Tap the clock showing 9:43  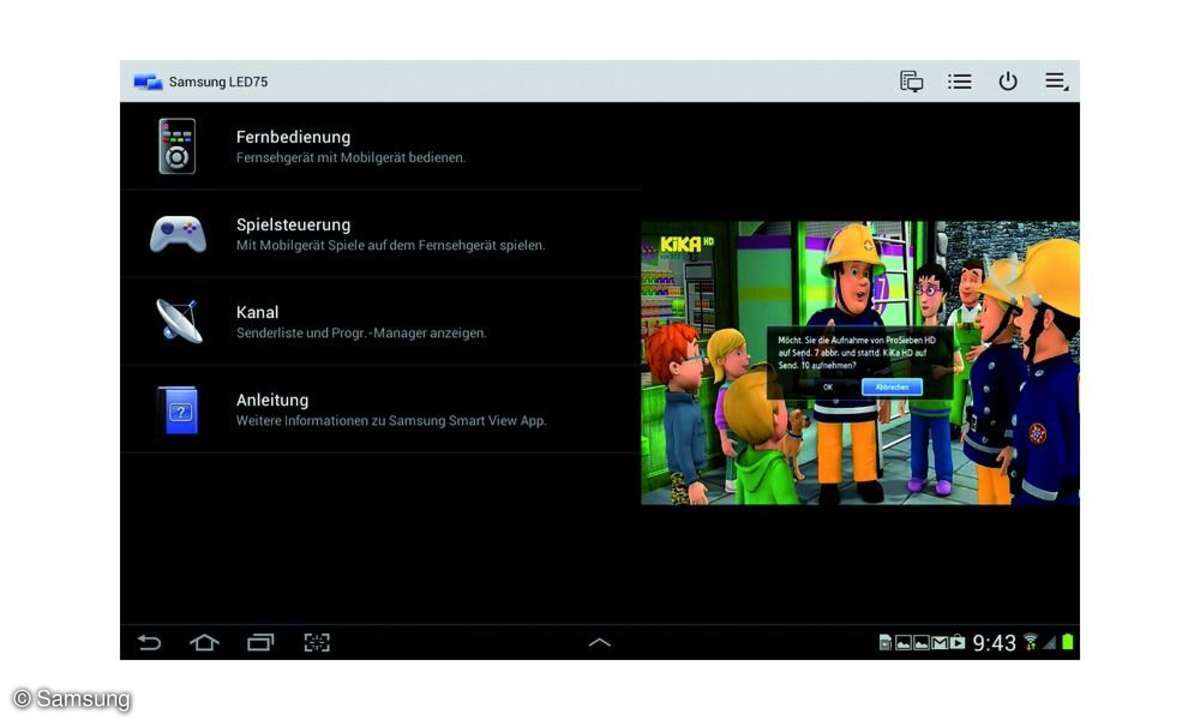[x=994, y=643]
